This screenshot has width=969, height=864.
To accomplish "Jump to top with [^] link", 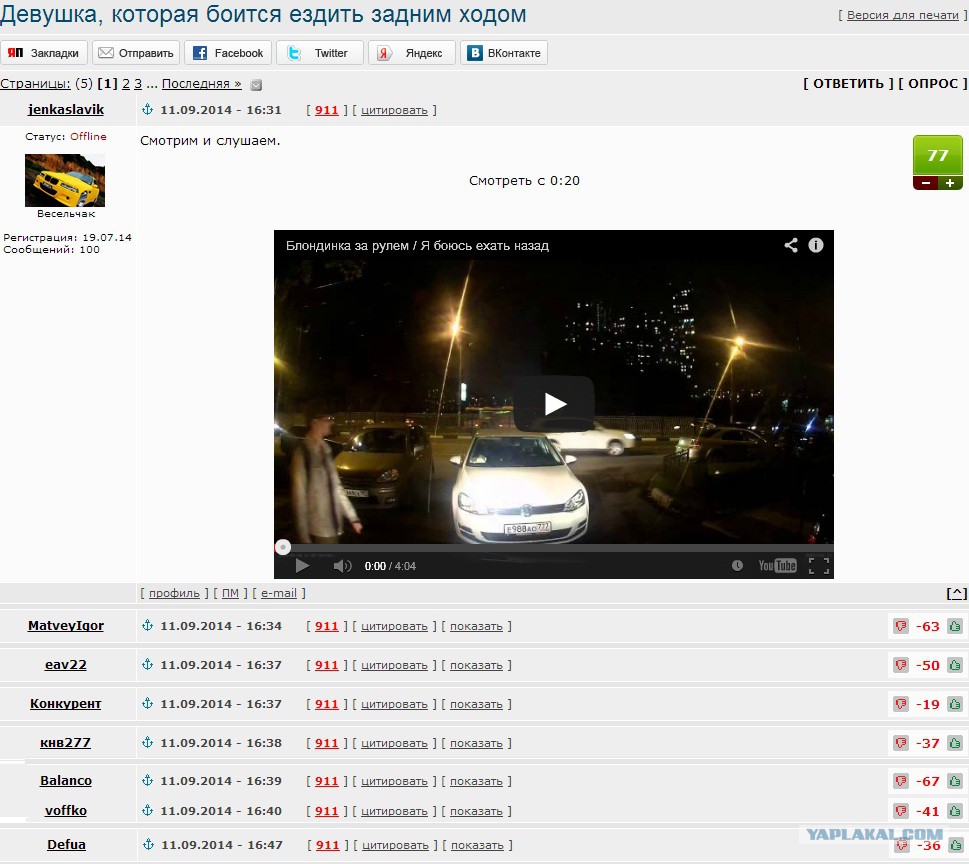I will [957, 593].
